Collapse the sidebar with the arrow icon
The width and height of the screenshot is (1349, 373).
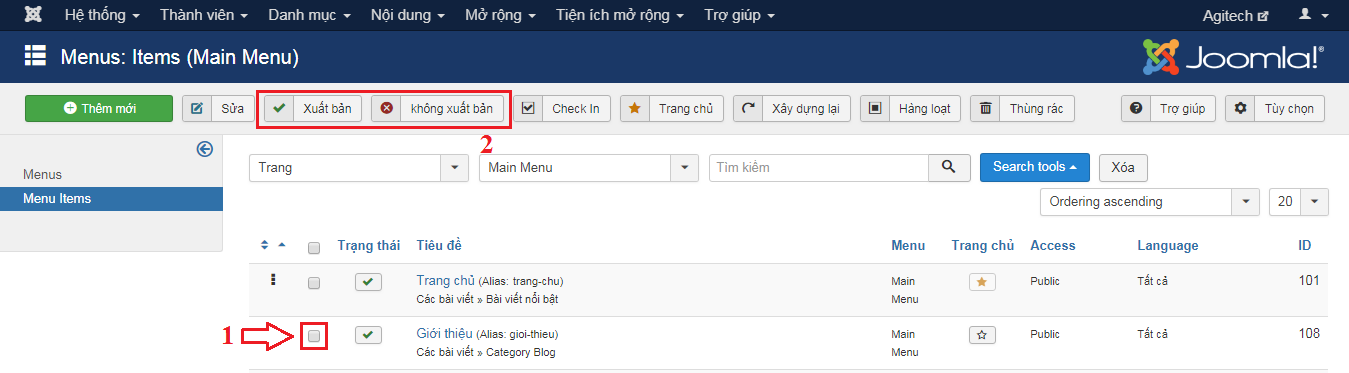coord(205,149)
